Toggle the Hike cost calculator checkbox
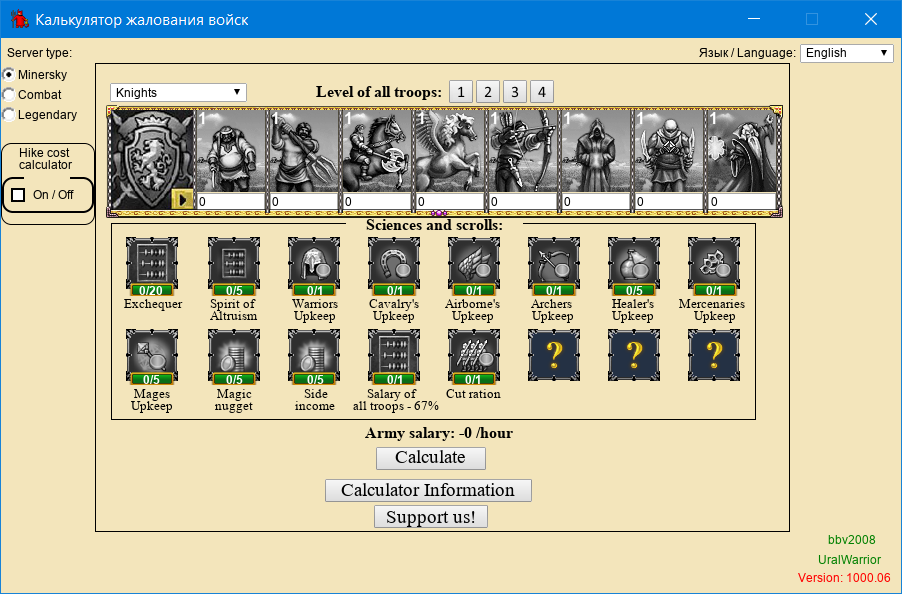The image size is (902, 594). (x=18, y=194)
